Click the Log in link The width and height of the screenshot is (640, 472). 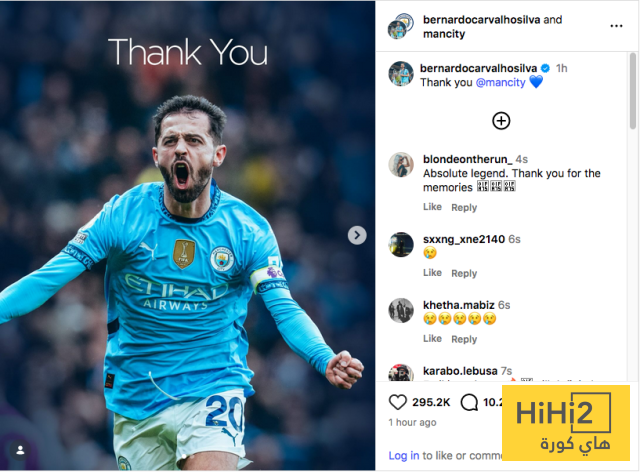pos(404,456)
